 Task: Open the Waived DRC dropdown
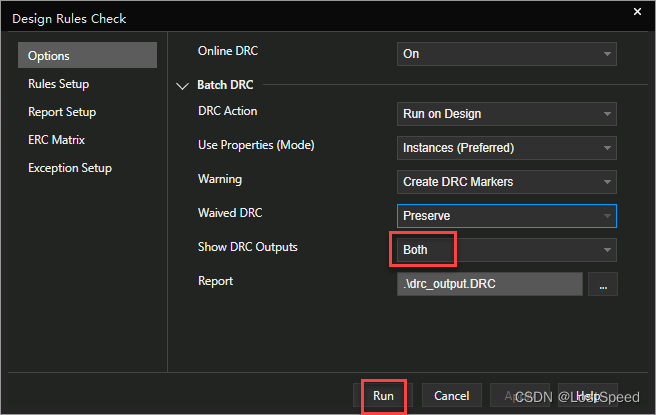point(506,216)
